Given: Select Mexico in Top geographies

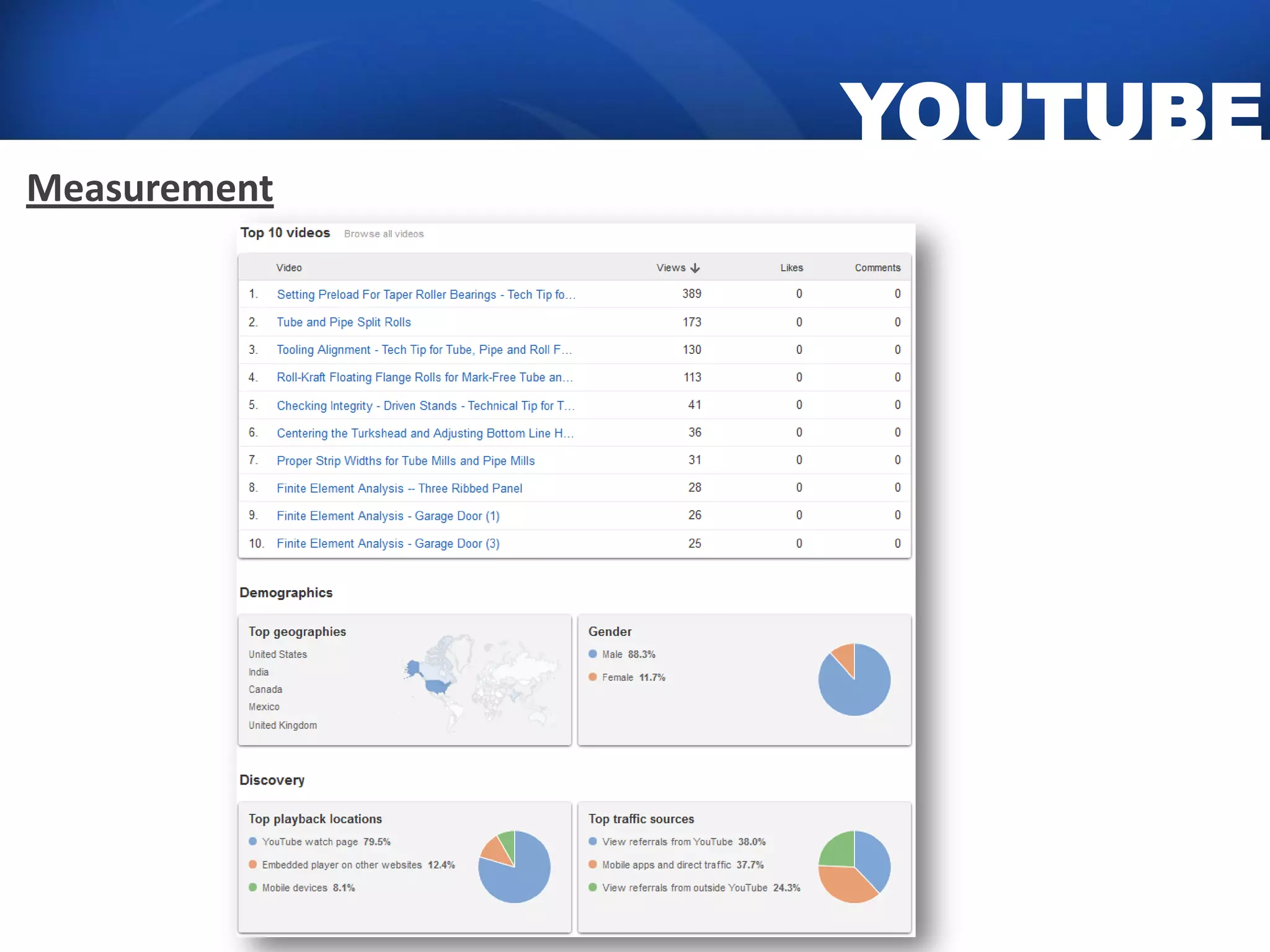Looking at the screenshot, I should tap(264, 707).
